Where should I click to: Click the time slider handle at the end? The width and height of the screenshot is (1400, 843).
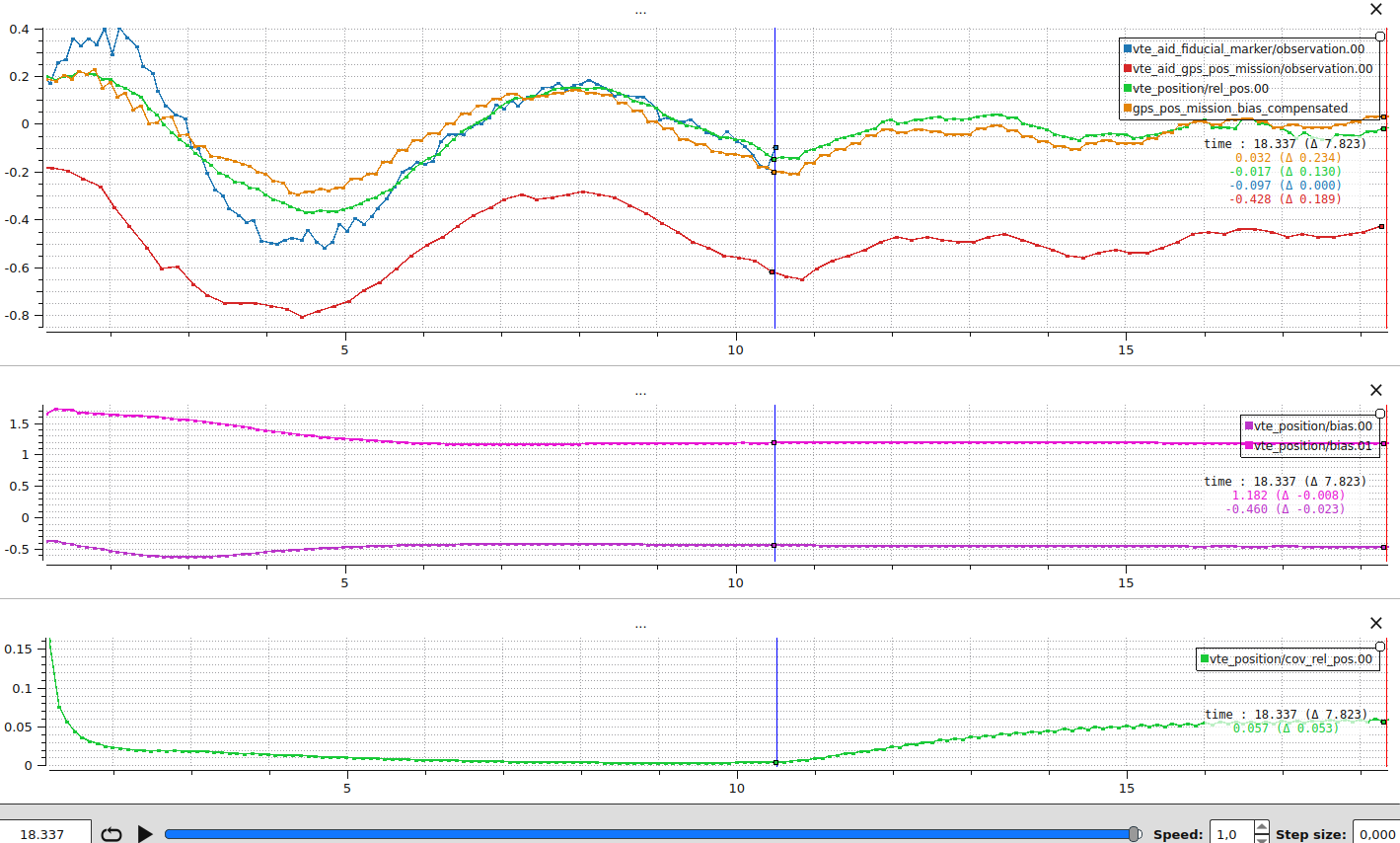pyautogui.click(x=1135, y=834)
